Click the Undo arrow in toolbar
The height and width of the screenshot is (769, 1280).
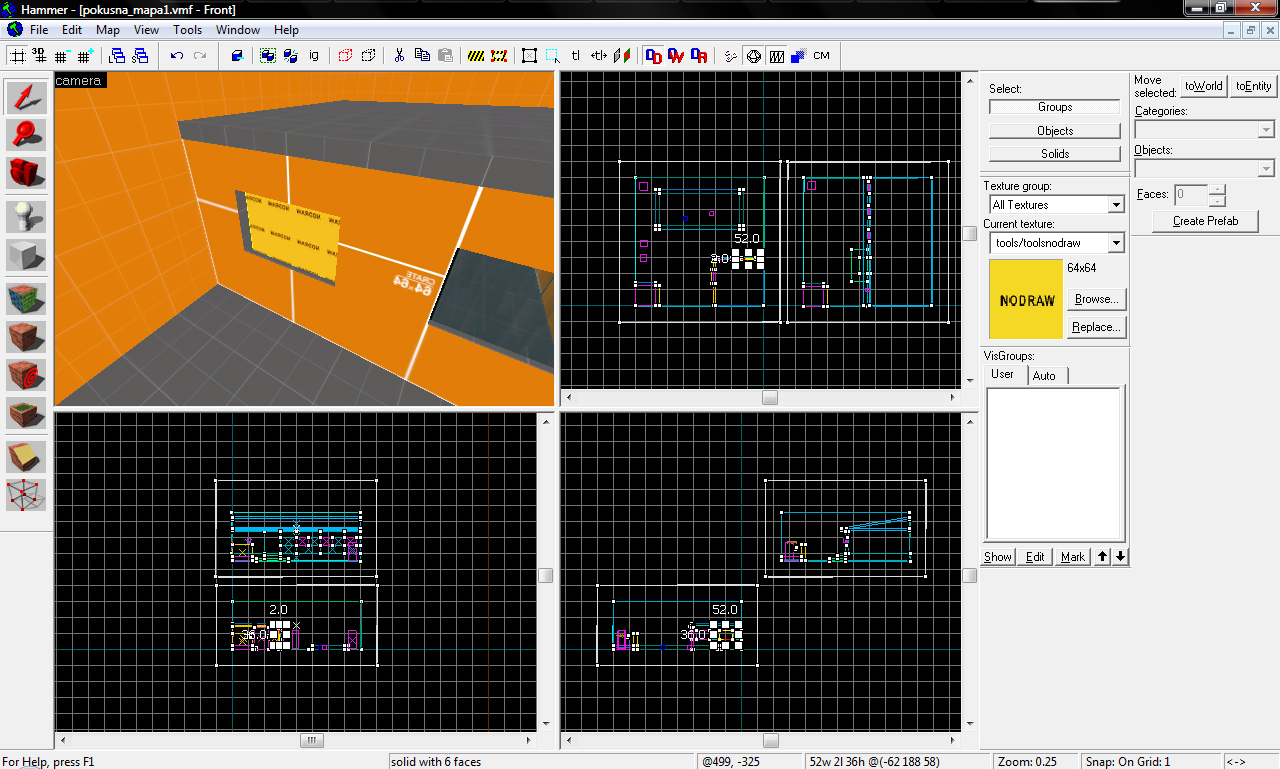177,56
